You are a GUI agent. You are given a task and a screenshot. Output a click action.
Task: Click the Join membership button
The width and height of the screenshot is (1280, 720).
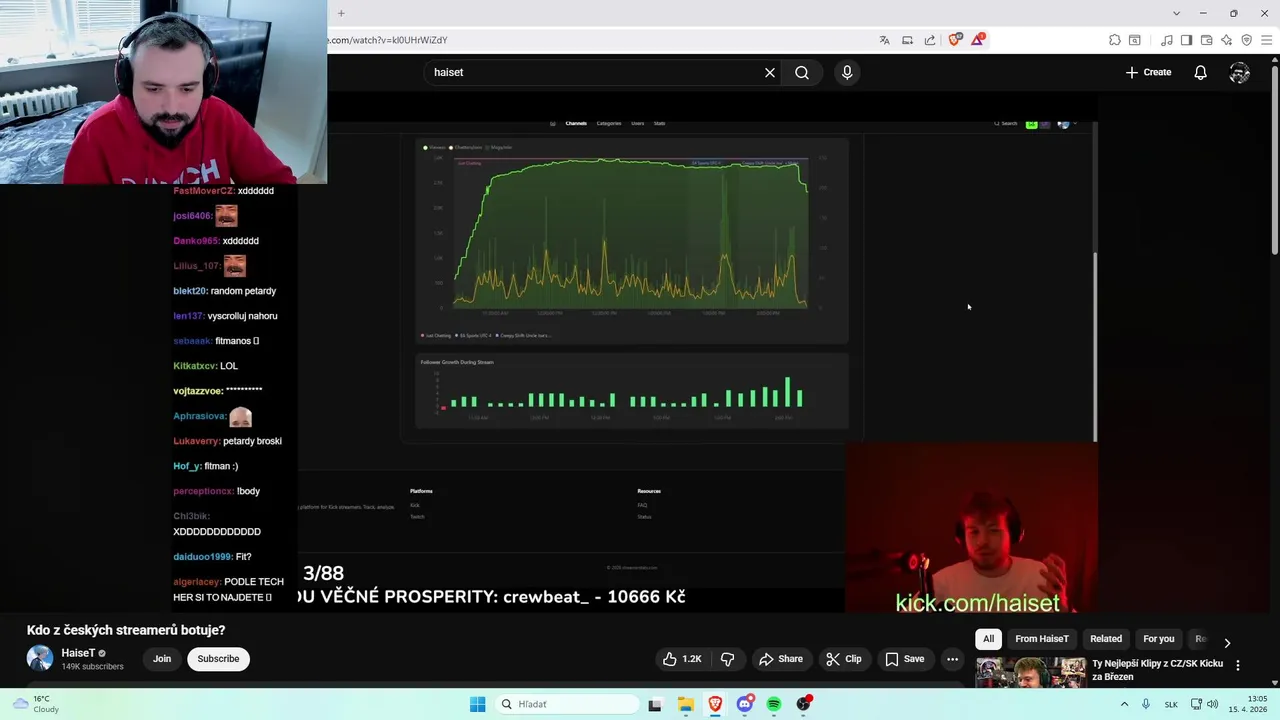pos(162,659)
